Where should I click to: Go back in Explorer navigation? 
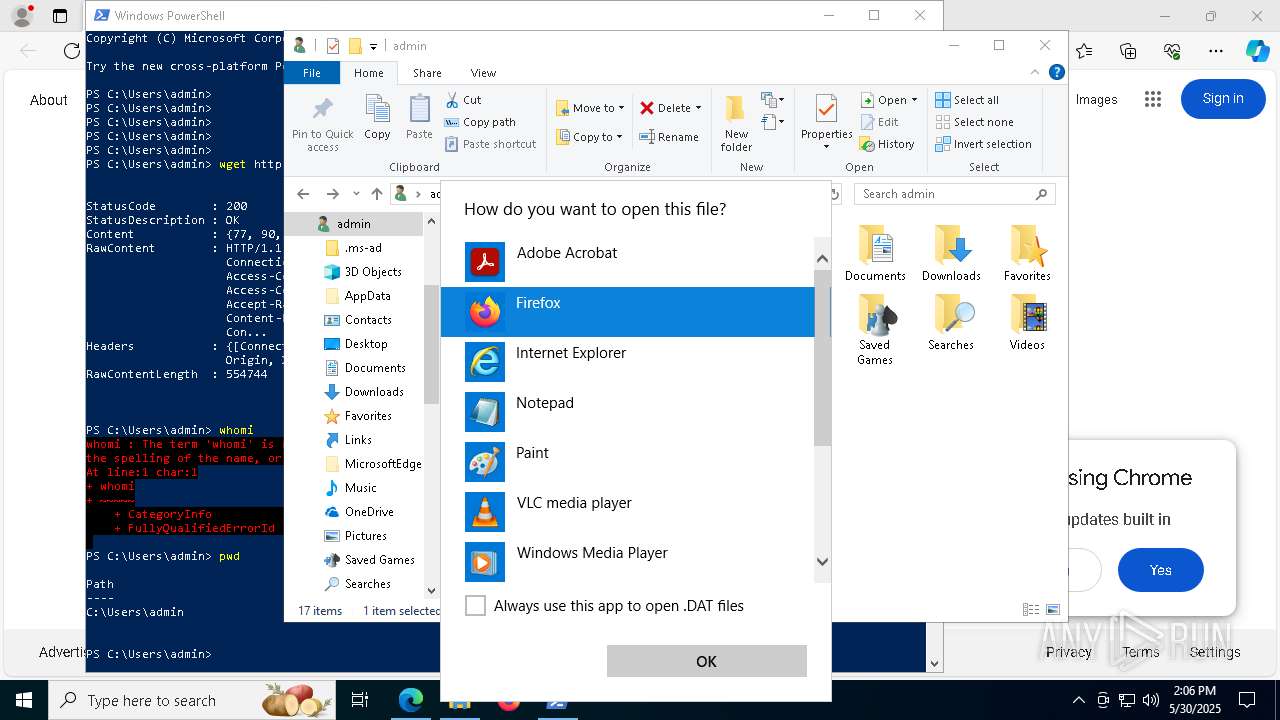303,194
